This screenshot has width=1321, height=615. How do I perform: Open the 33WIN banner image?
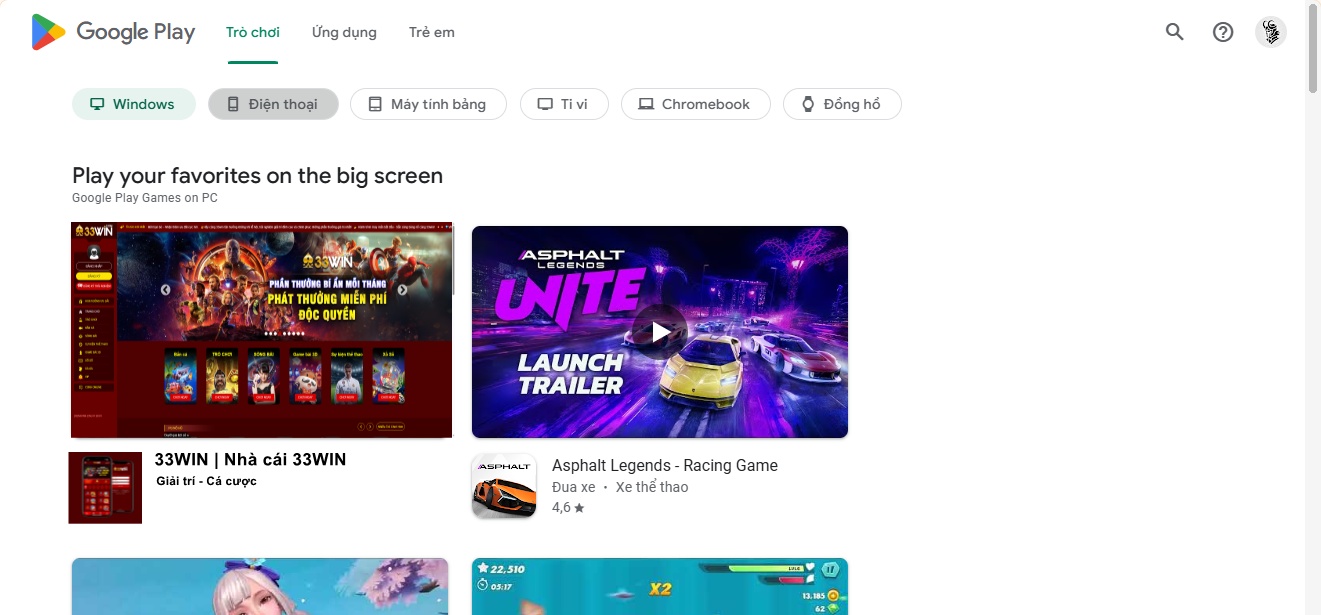(x=261, y=330)
